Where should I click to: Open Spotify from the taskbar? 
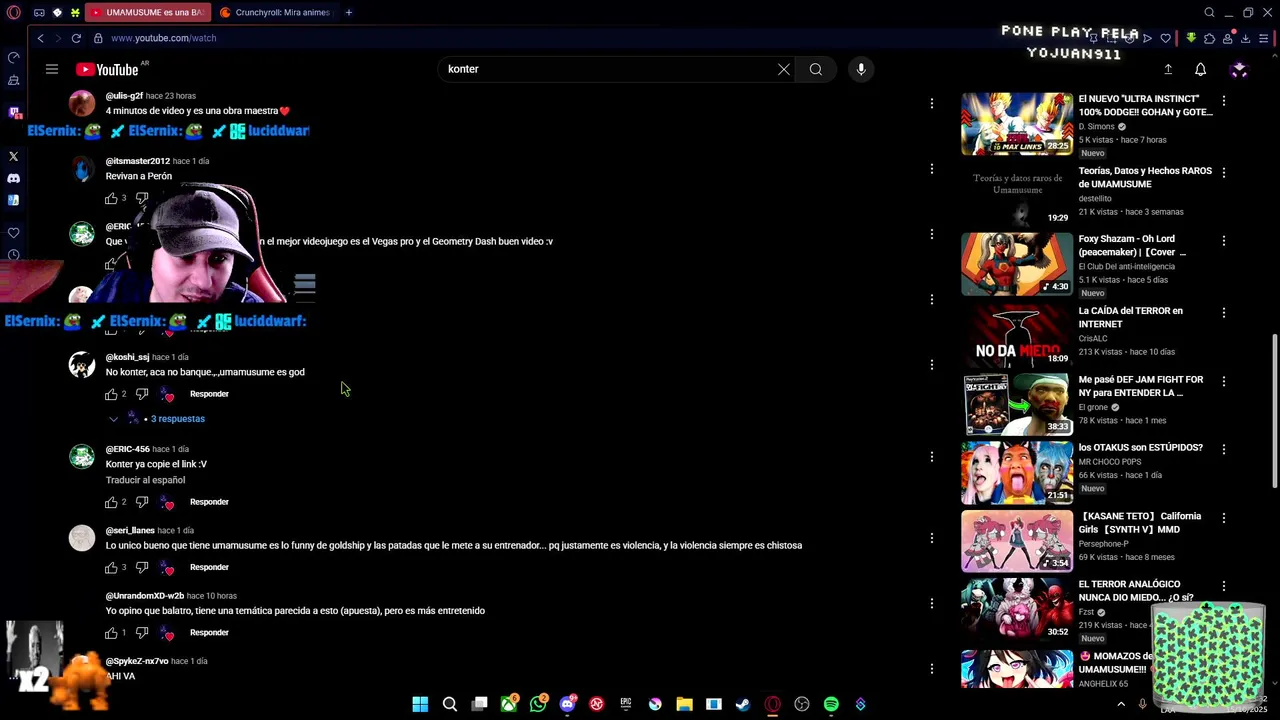[831, 704]
